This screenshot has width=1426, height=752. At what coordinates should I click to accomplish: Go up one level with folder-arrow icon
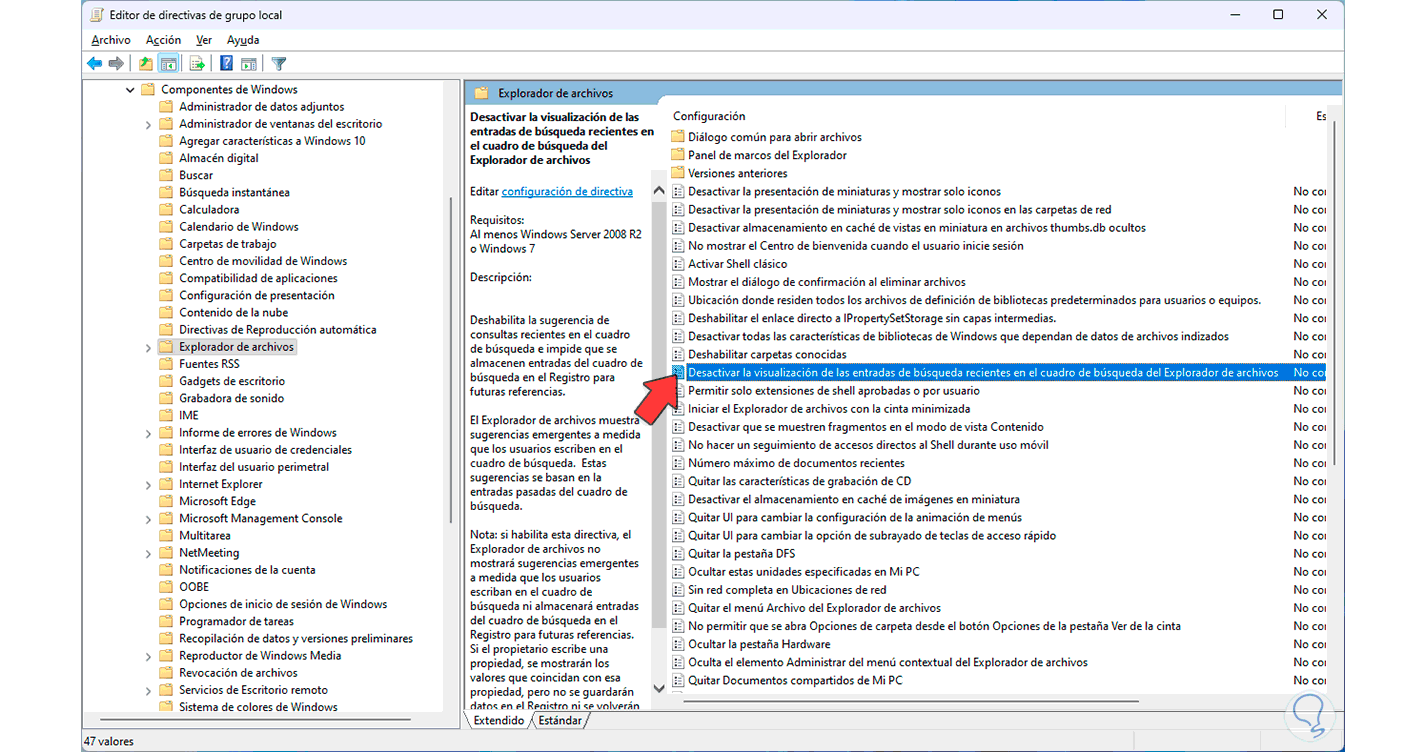(146, 64)
